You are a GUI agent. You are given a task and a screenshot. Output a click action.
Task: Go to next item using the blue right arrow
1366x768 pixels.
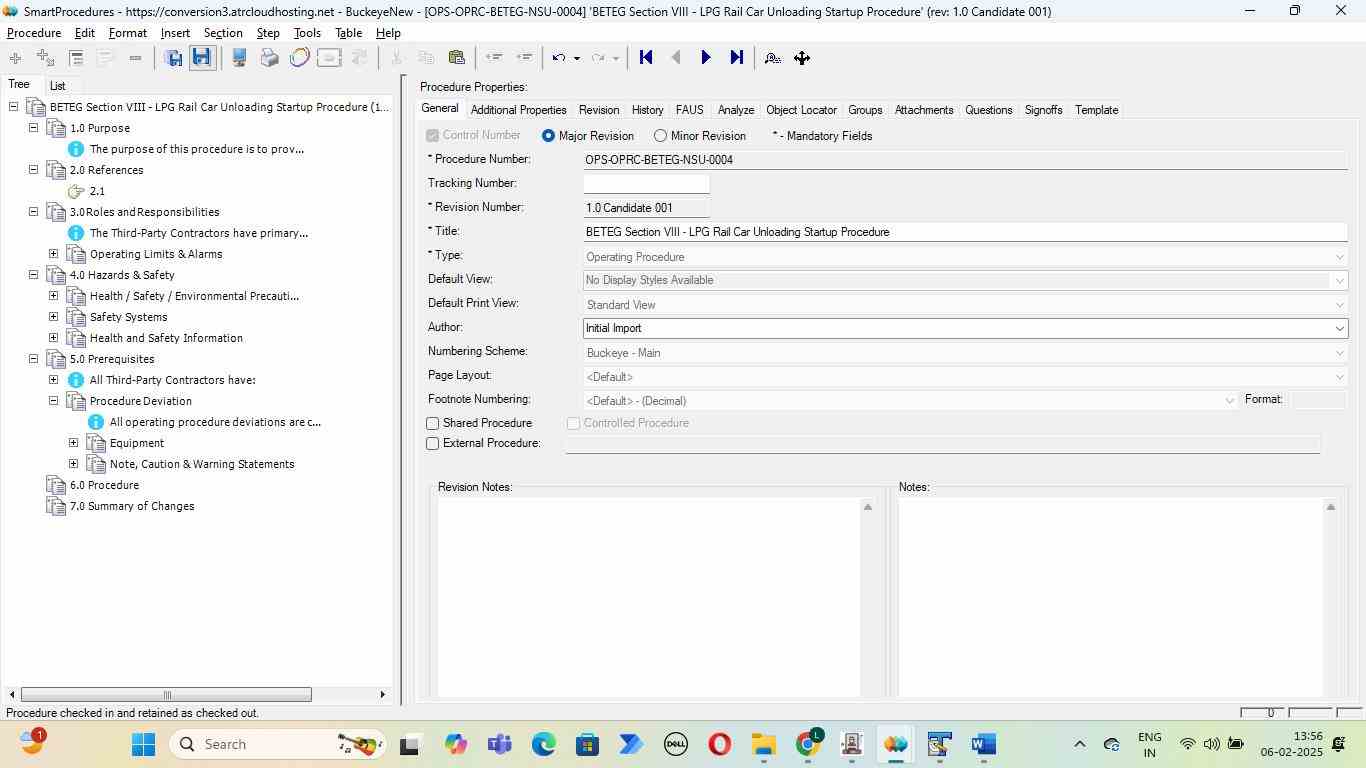tap(706, 58)
